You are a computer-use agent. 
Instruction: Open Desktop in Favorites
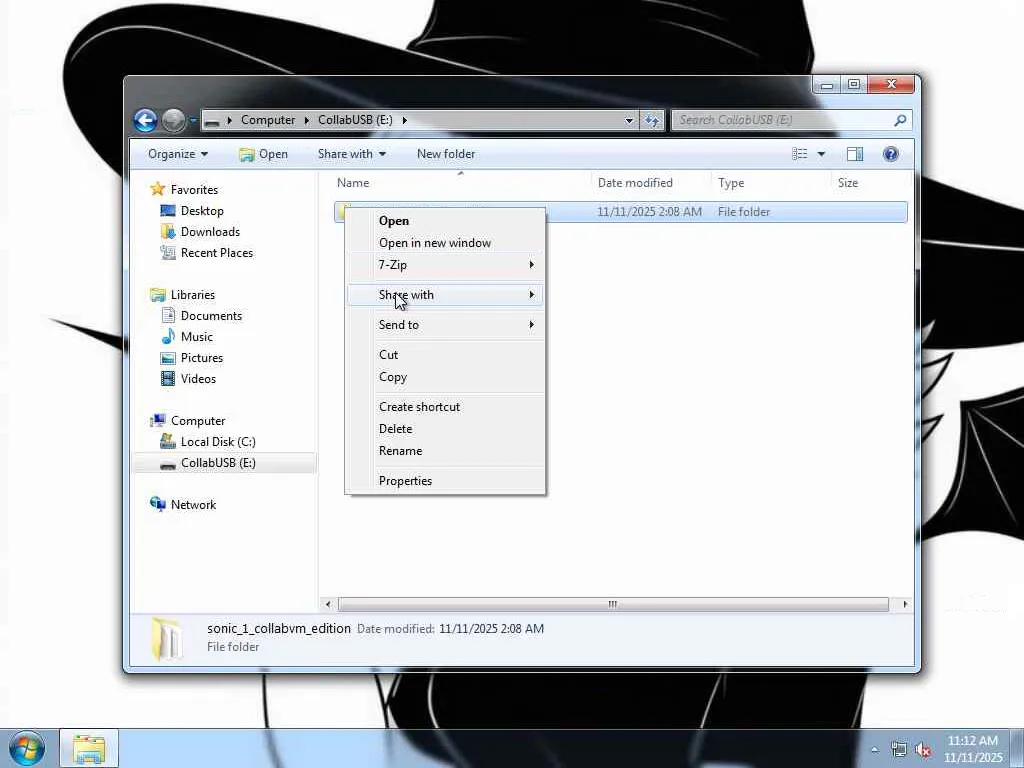[202, 211]
